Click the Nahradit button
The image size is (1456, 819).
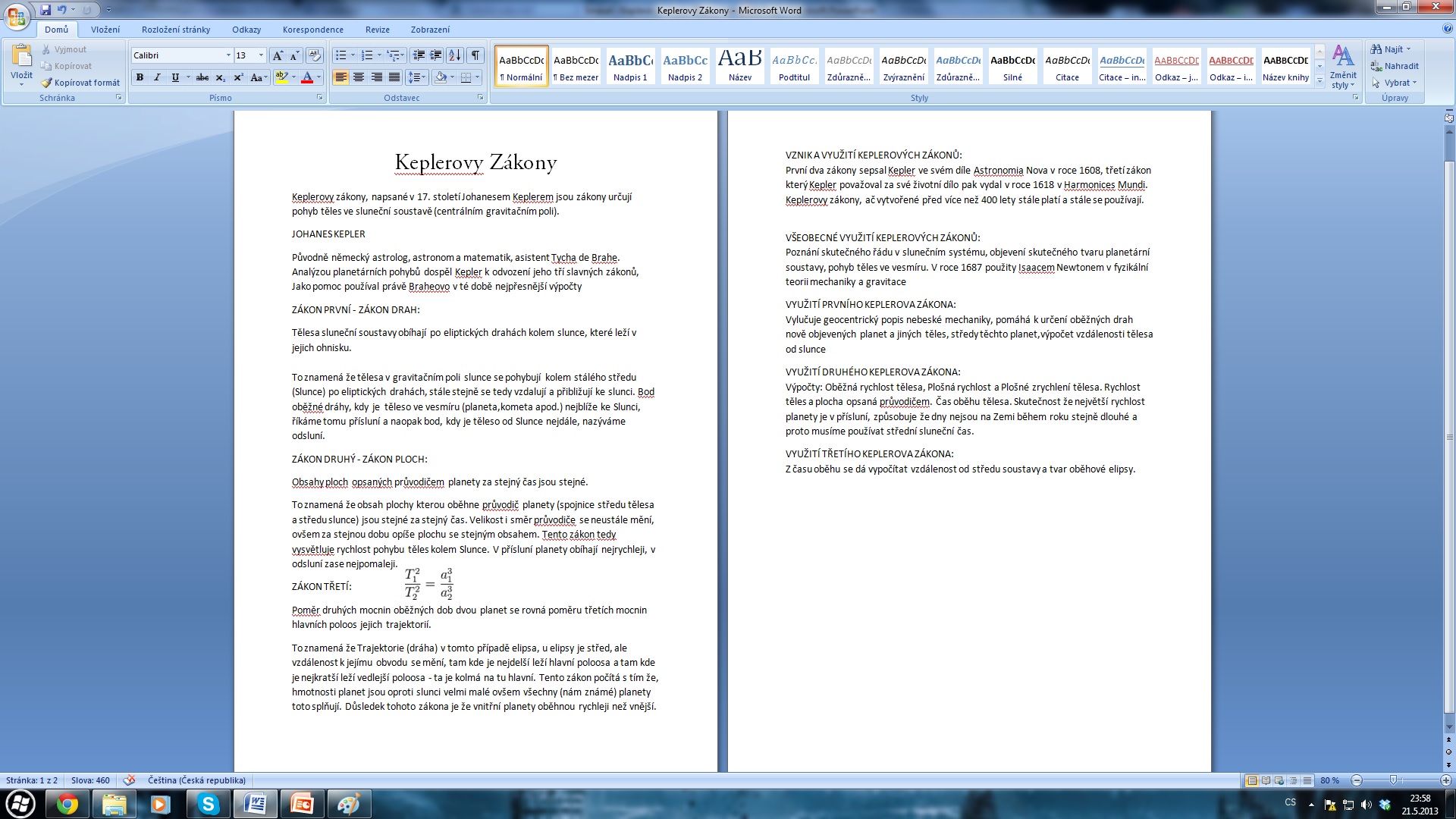coord(1395,66)
